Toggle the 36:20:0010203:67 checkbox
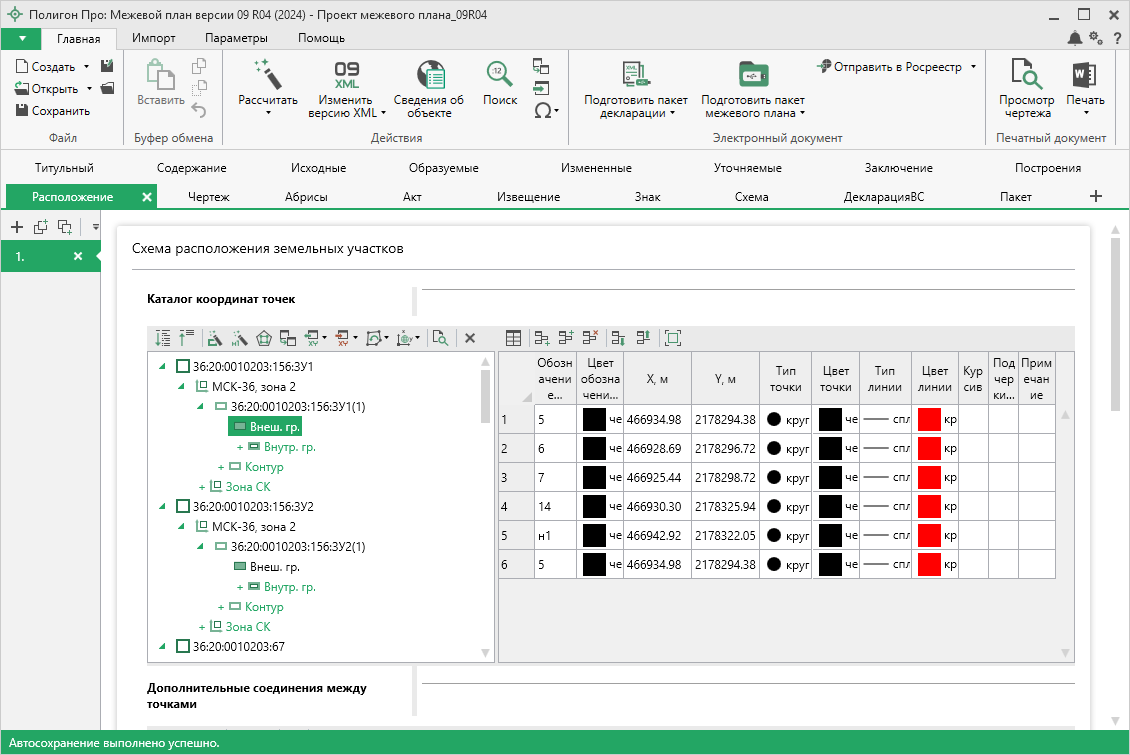Screen dimensions: 1130x755 182,647
